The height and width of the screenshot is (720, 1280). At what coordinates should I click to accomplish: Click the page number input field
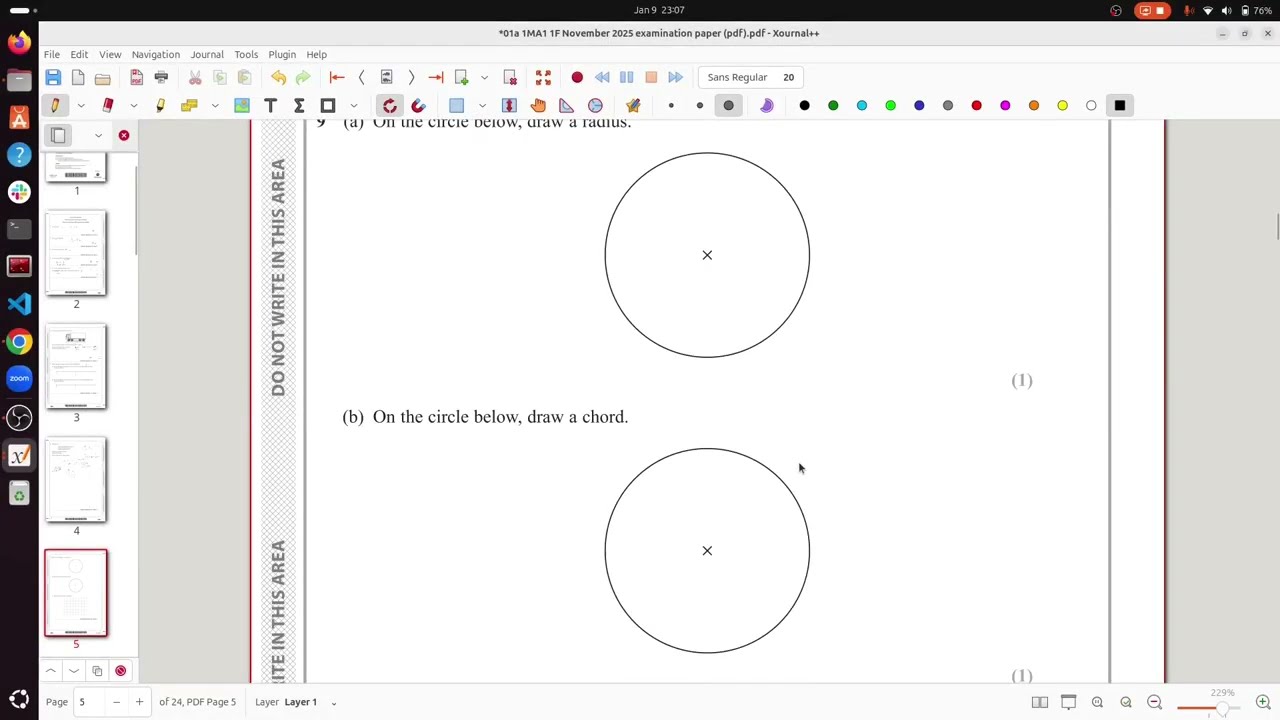coord(89,702)
